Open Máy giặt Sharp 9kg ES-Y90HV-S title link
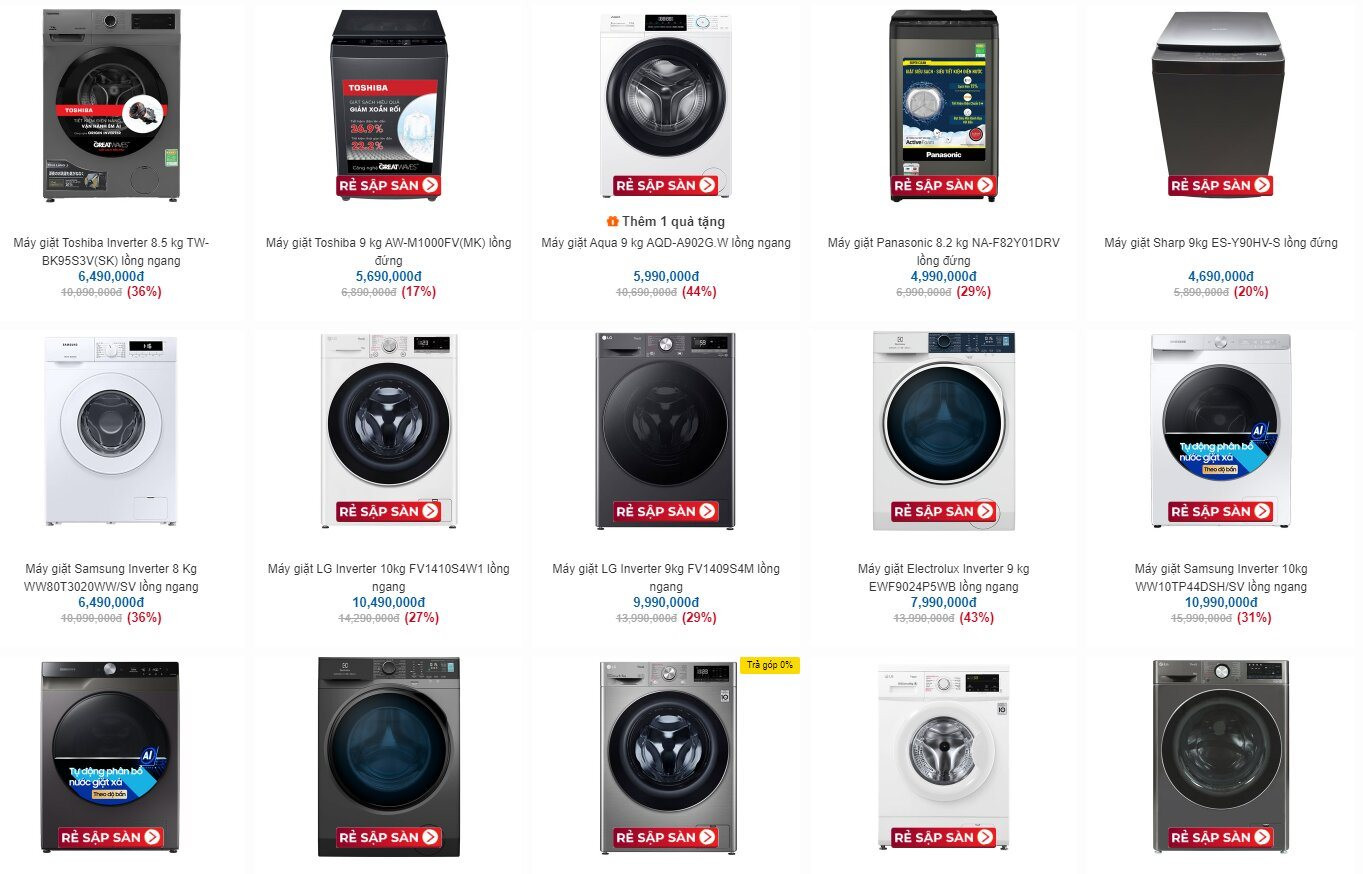 [x=1221, y=243]
